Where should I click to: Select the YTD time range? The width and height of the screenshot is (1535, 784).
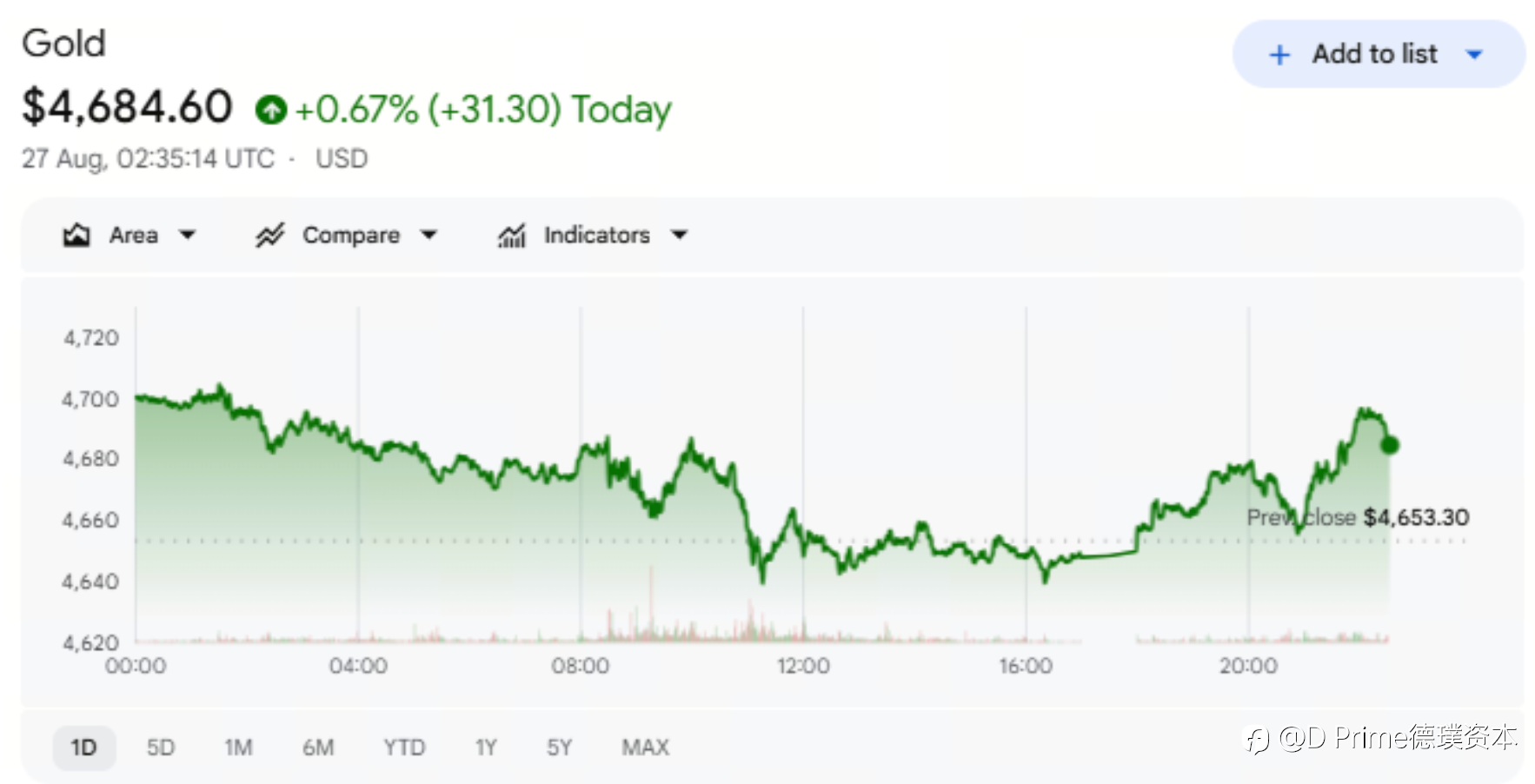(404, 747)
